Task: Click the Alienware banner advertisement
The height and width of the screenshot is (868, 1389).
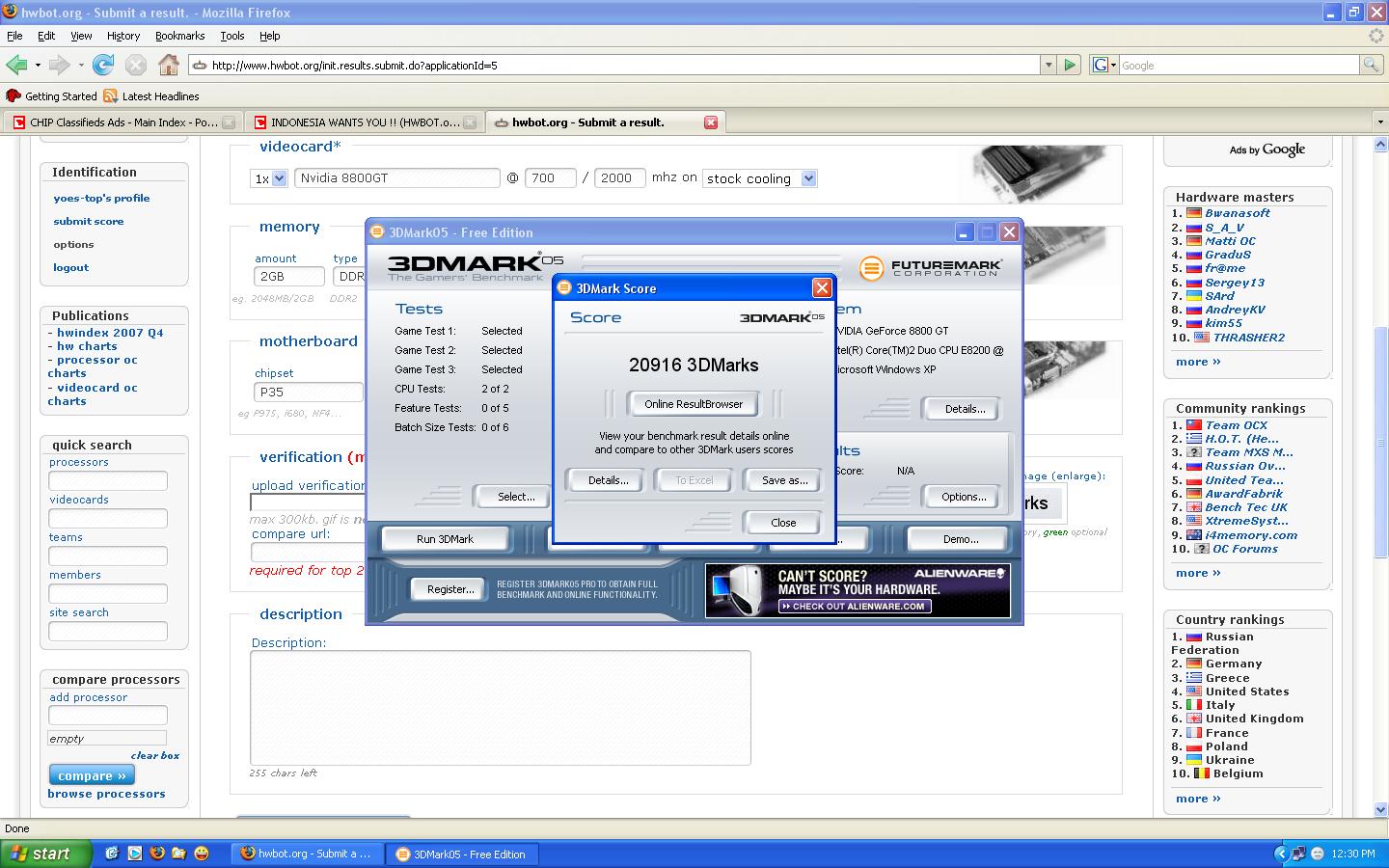Action: [858, 590]
